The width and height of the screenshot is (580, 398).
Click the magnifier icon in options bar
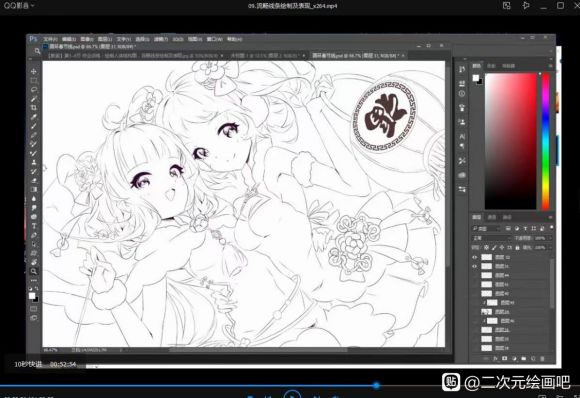37,51
